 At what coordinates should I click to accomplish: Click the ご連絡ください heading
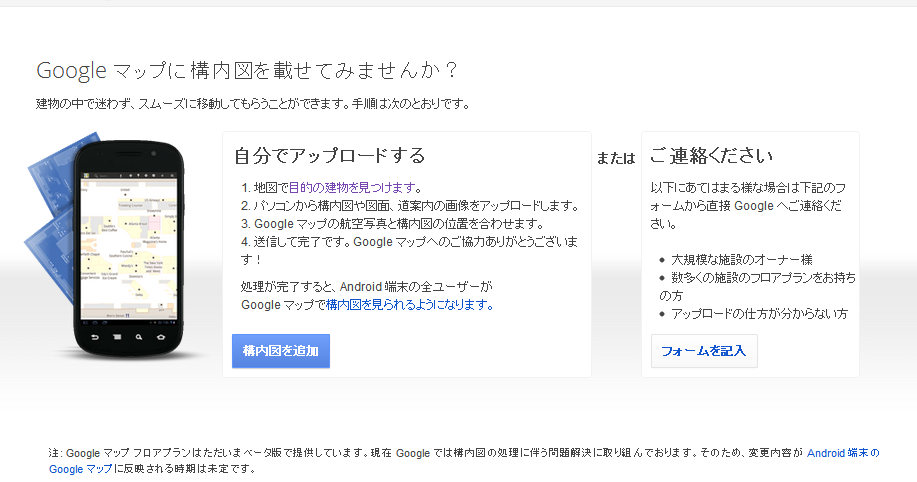pyautogui.click(x=711, y=156)
